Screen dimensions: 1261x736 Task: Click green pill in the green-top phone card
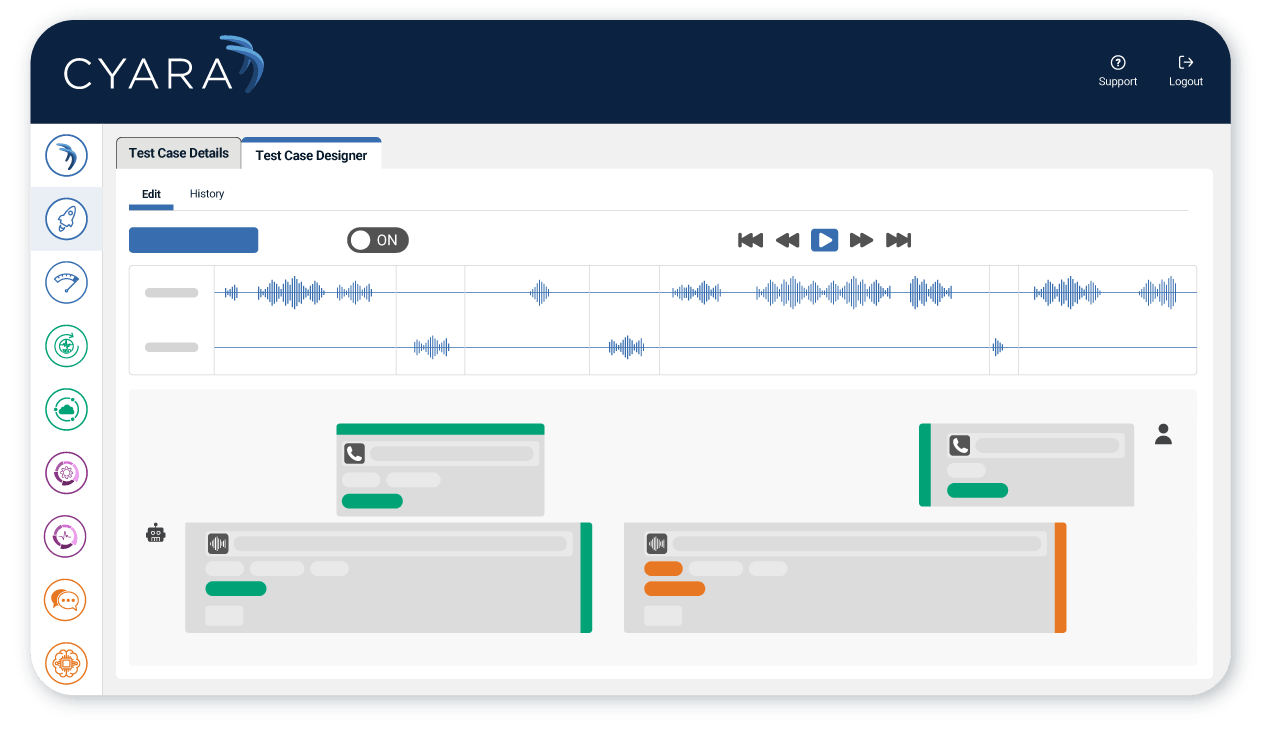click(x=372, y=501)
